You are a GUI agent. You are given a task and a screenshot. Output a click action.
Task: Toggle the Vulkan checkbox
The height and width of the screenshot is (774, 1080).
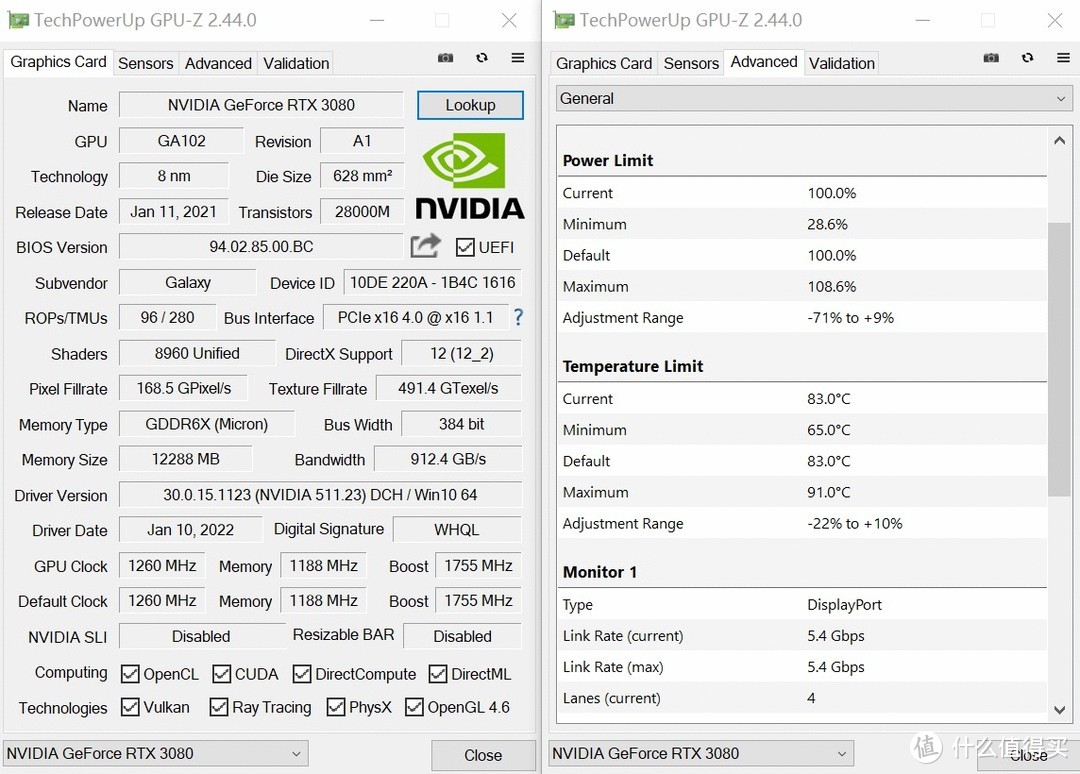pyautogui.click(x=129, y=707)
